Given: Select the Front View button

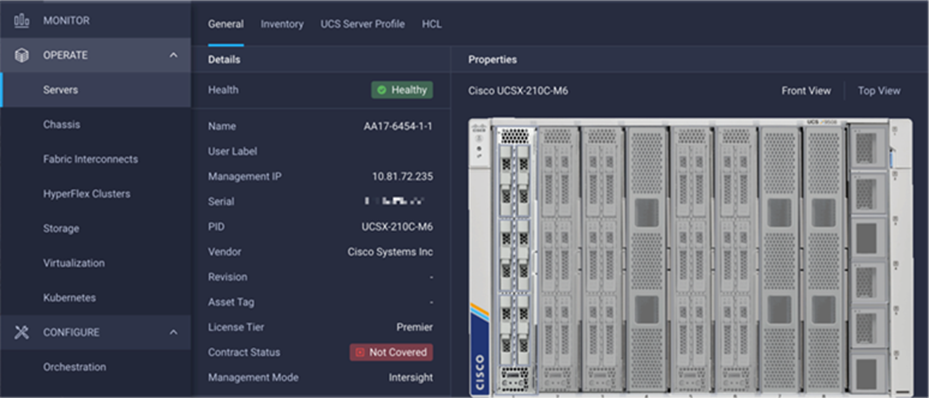Looking at the screenshot, I should coord(806,91).
